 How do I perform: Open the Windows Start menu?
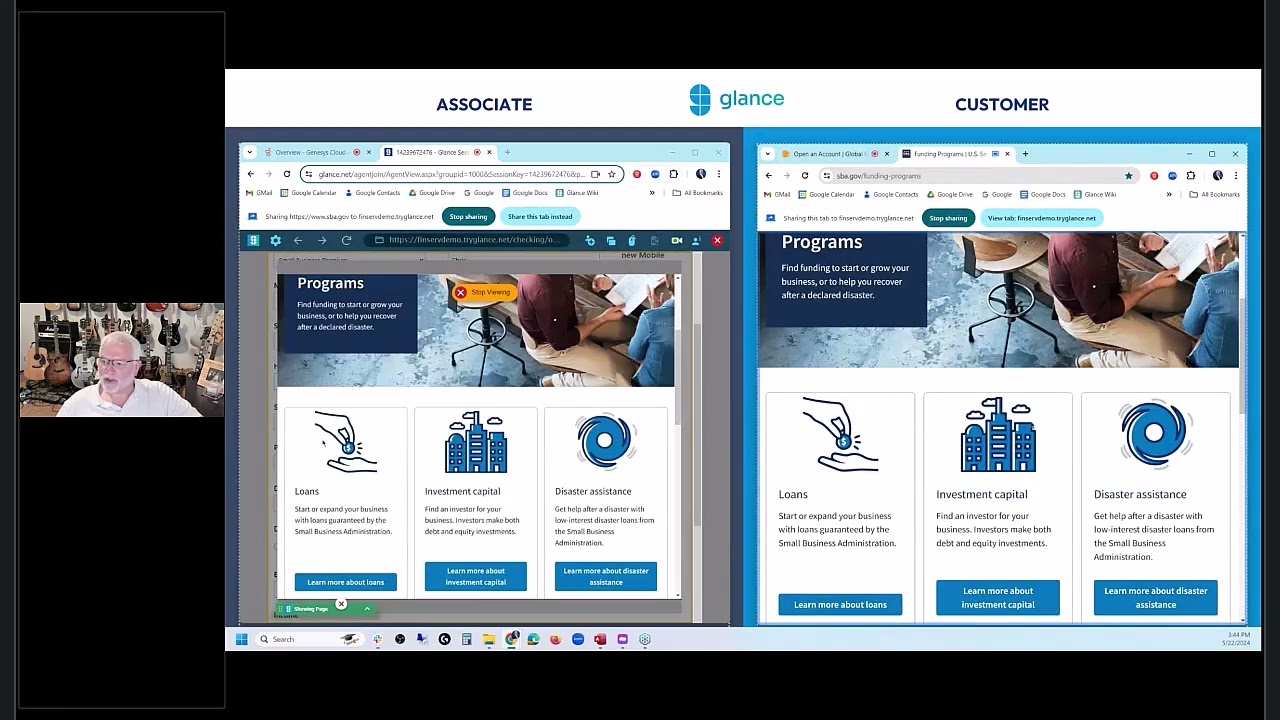[241, 639]
